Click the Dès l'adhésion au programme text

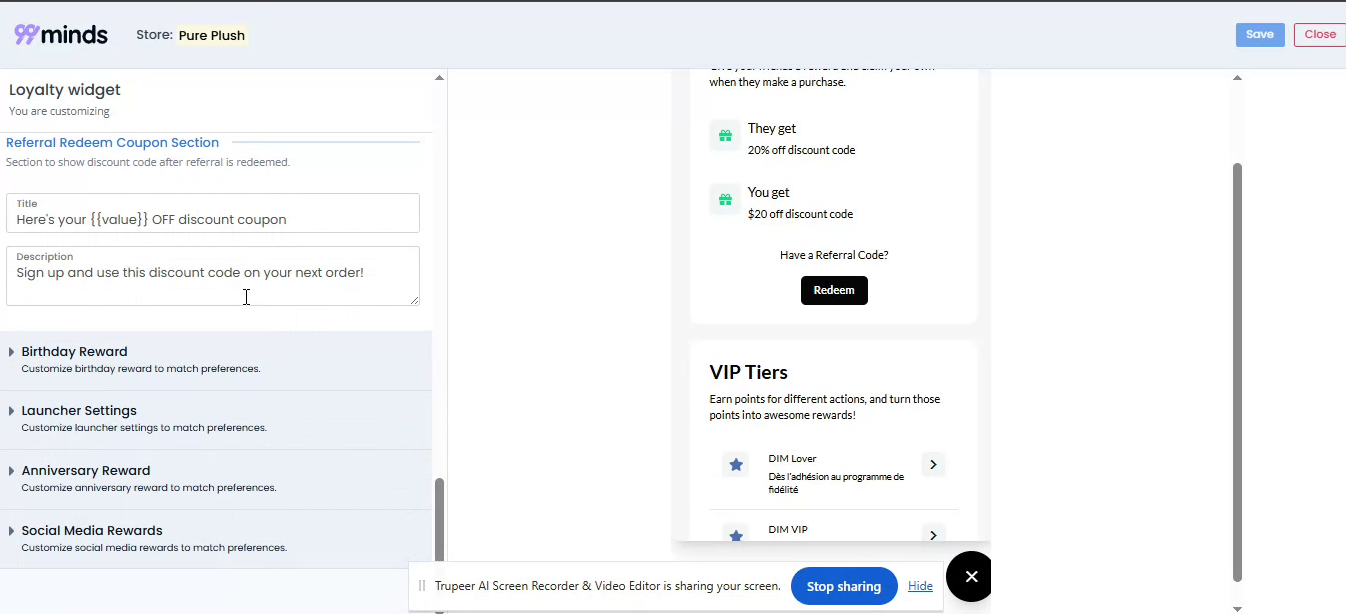(836, 483)
